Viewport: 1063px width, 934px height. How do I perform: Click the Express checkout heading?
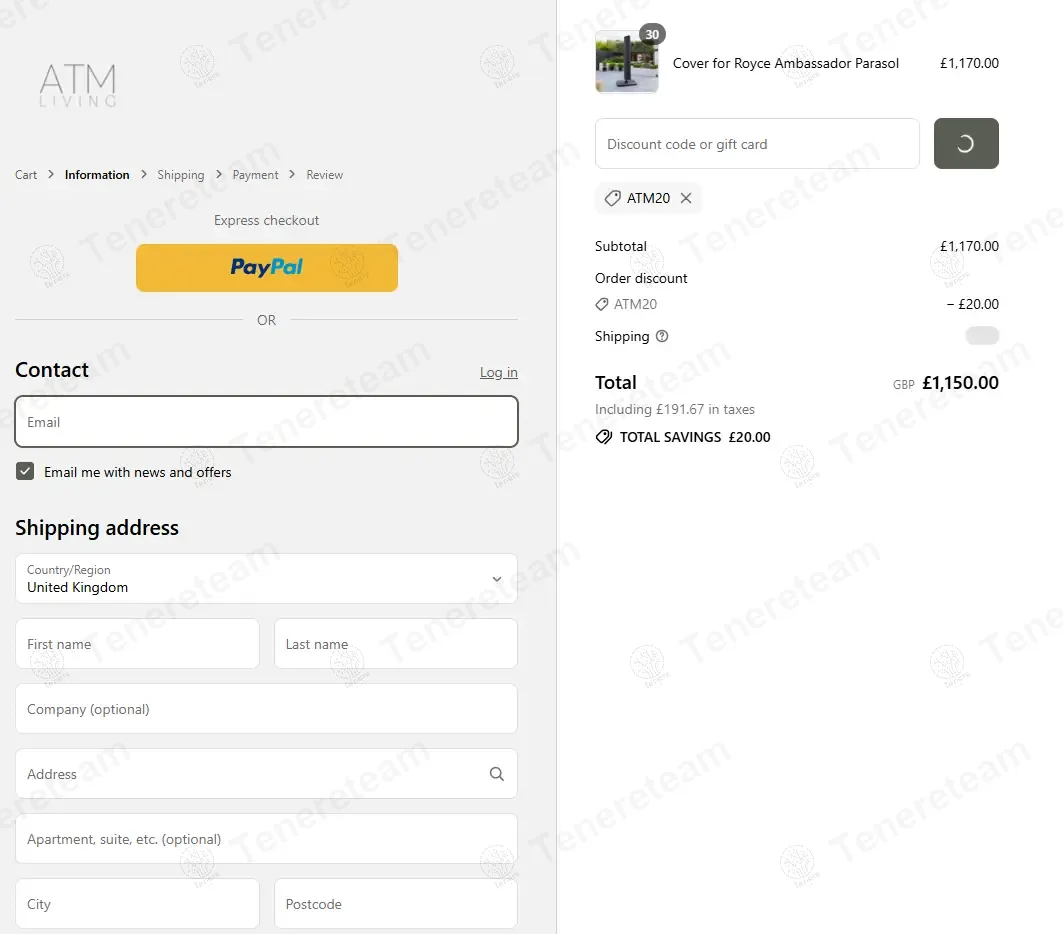click(x=266, y=220)
